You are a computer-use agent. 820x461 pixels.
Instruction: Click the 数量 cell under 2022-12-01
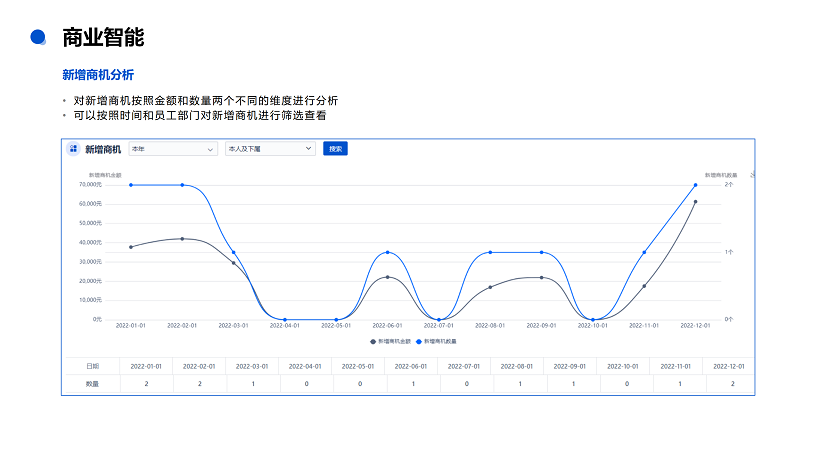[731, 384]
